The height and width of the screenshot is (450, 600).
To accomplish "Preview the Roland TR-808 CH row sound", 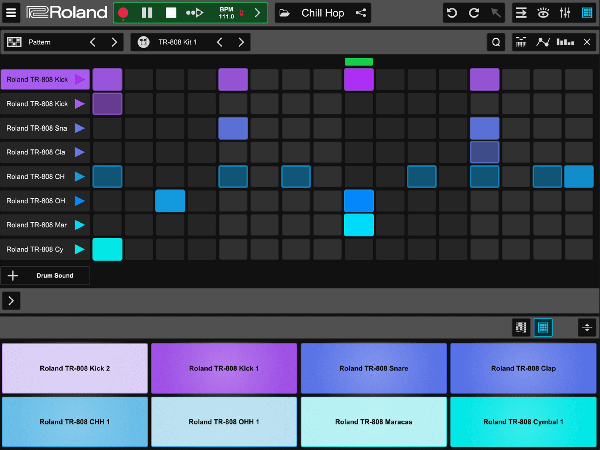I will tap(80, 176).
